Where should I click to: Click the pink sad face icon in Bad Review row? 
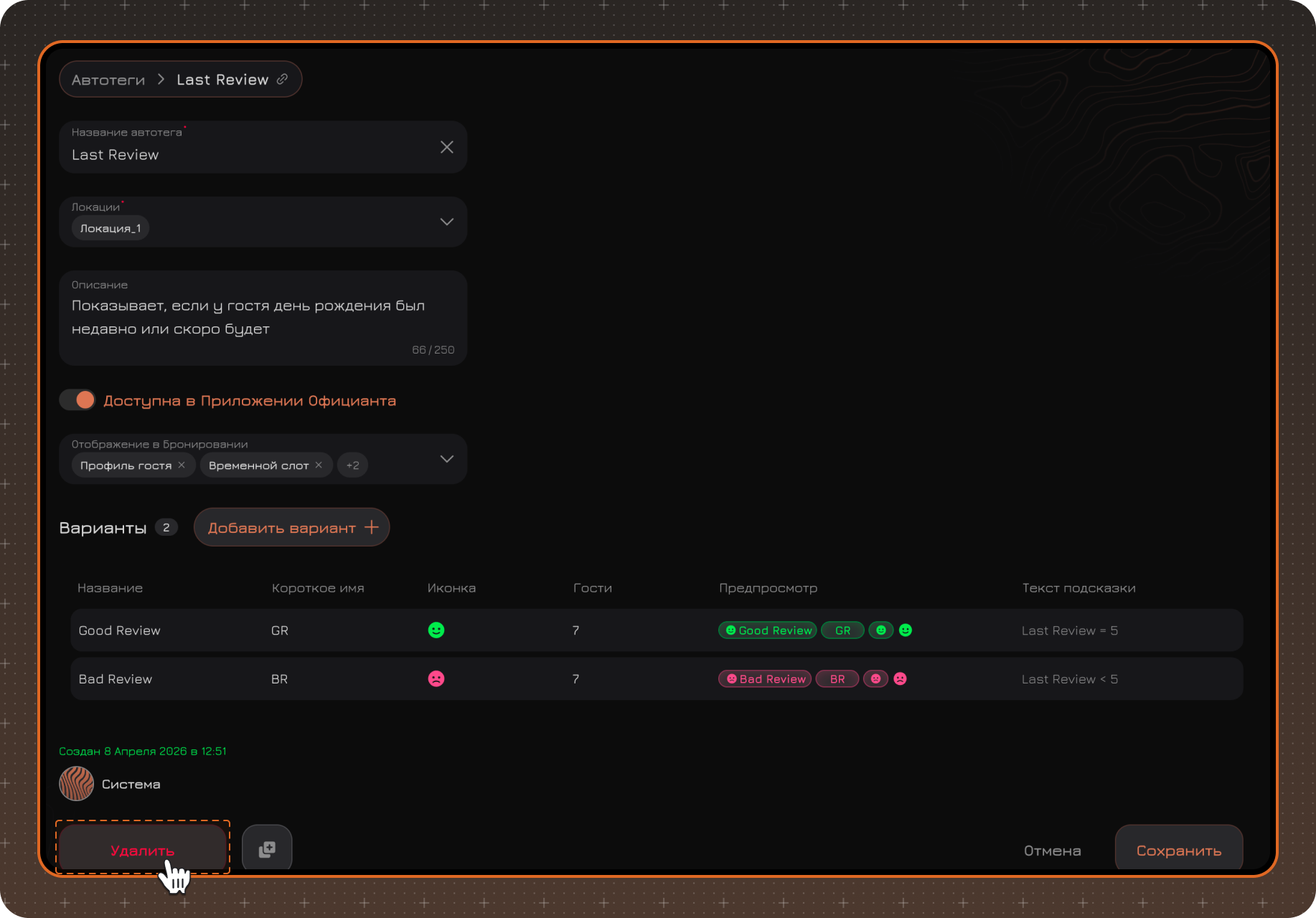pos(436,678)
